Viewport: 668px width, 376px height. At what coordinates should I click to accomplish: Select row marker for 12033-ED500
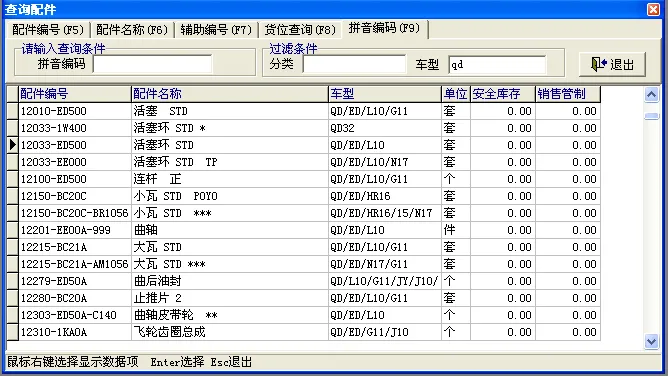pyautogui.click(x=12, y=145)
